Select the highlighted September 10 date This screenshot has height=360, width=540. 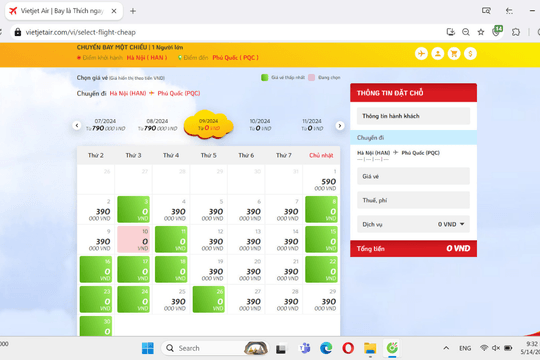click(x=133, y=239)
